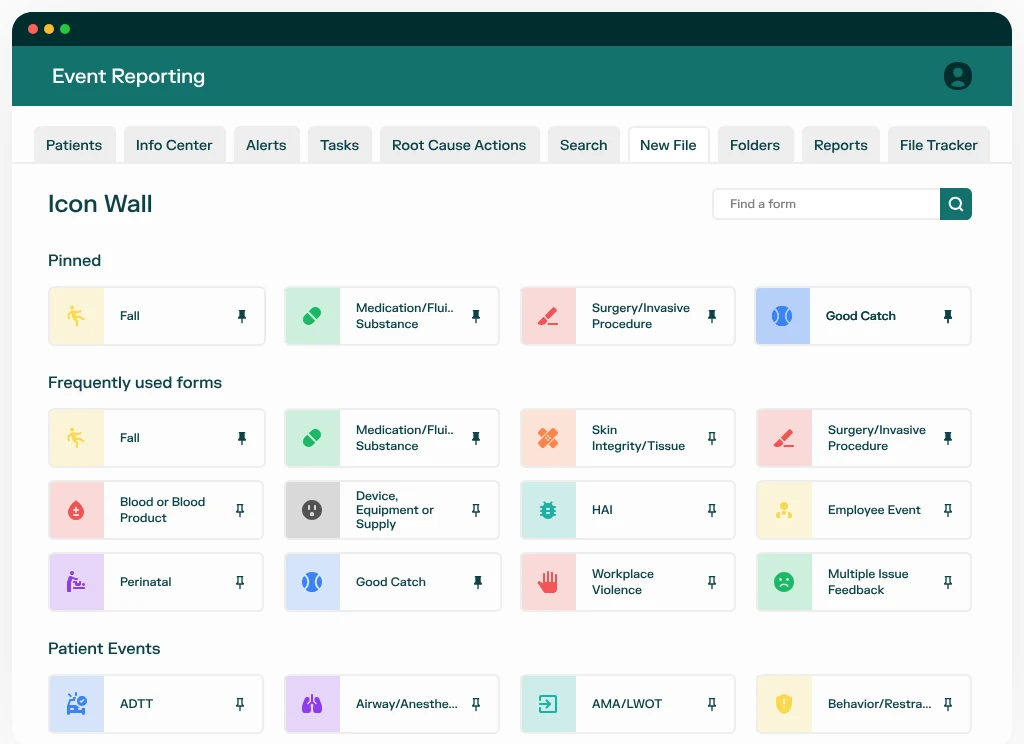Open the Perinatal form label
This screenshot has width=1024, height=744.
pos(146,582)
